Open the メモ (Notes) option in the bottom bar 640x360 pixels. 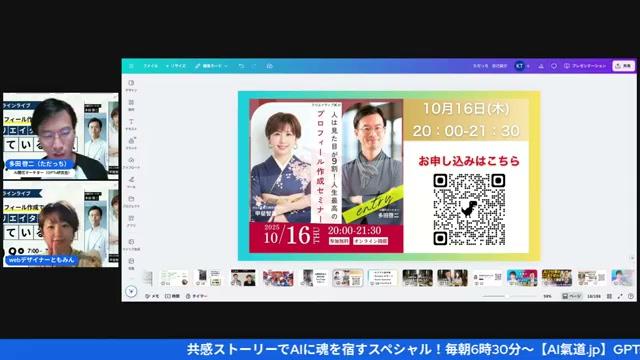(152, 296)
